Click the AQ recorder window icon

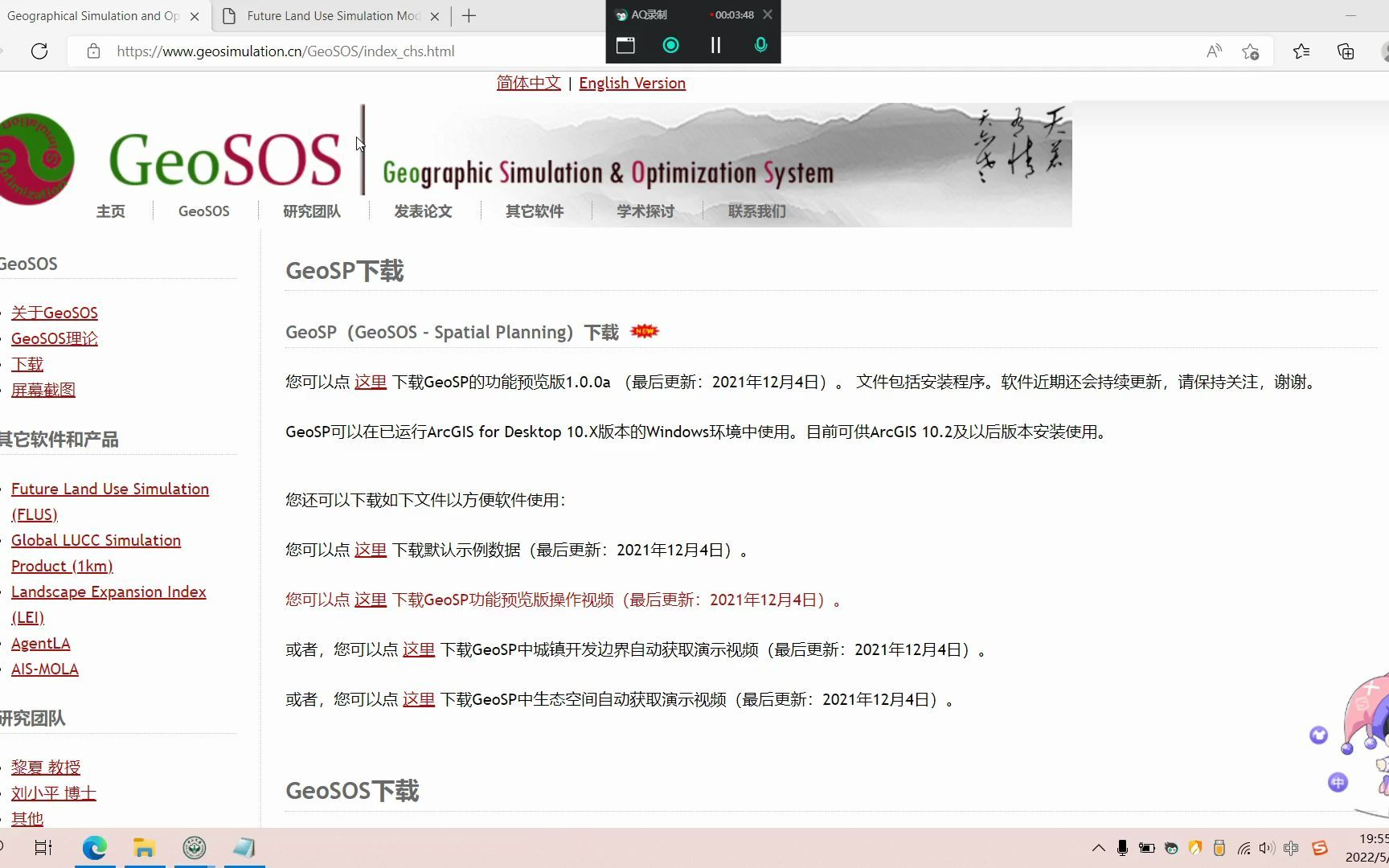click(625, 45)
